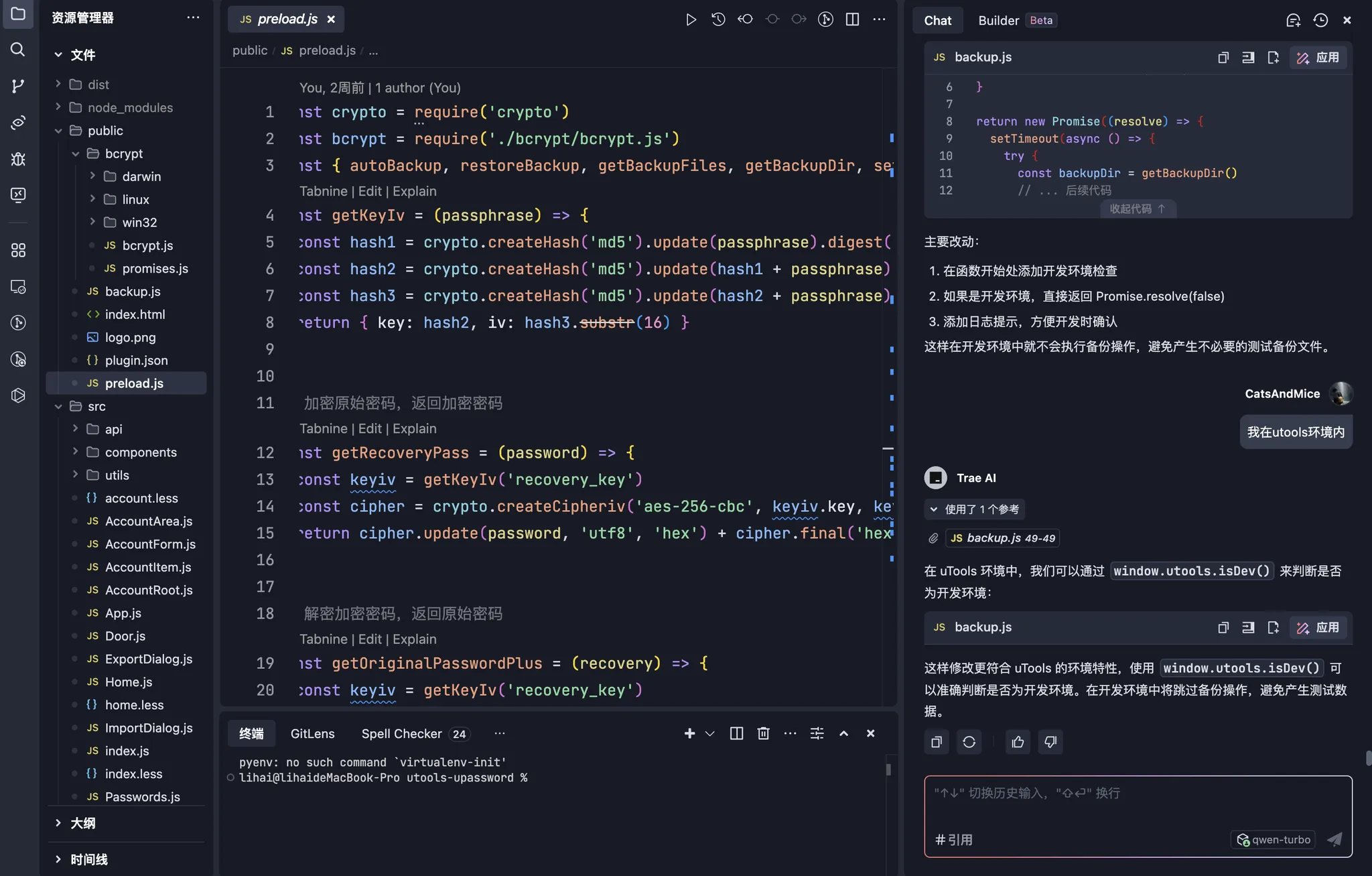Regenerate the Trae AI response

[x=969, y=742]
